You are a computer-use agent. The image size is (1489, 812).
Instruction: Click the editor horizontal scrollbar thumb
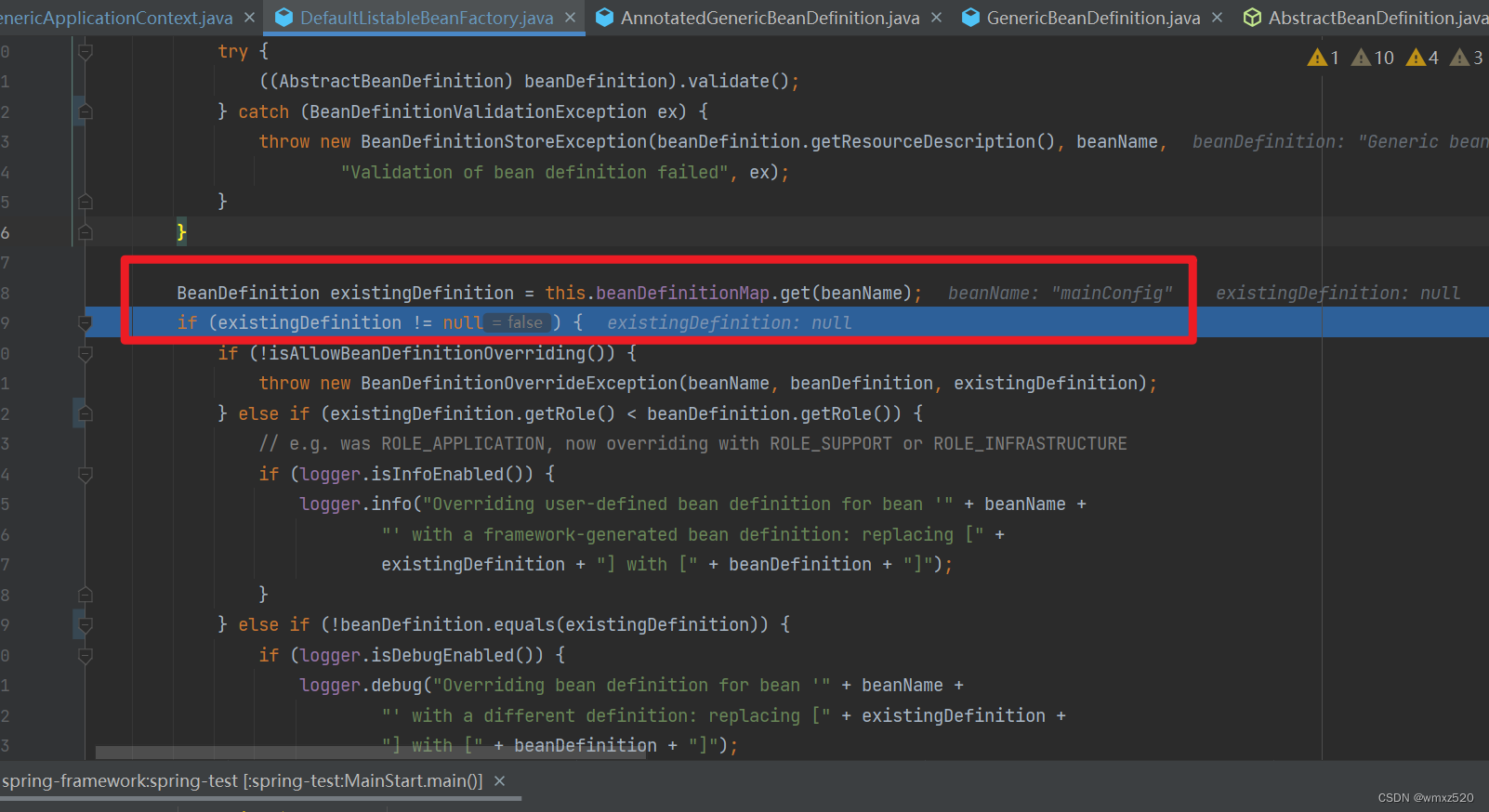(370, 752)
